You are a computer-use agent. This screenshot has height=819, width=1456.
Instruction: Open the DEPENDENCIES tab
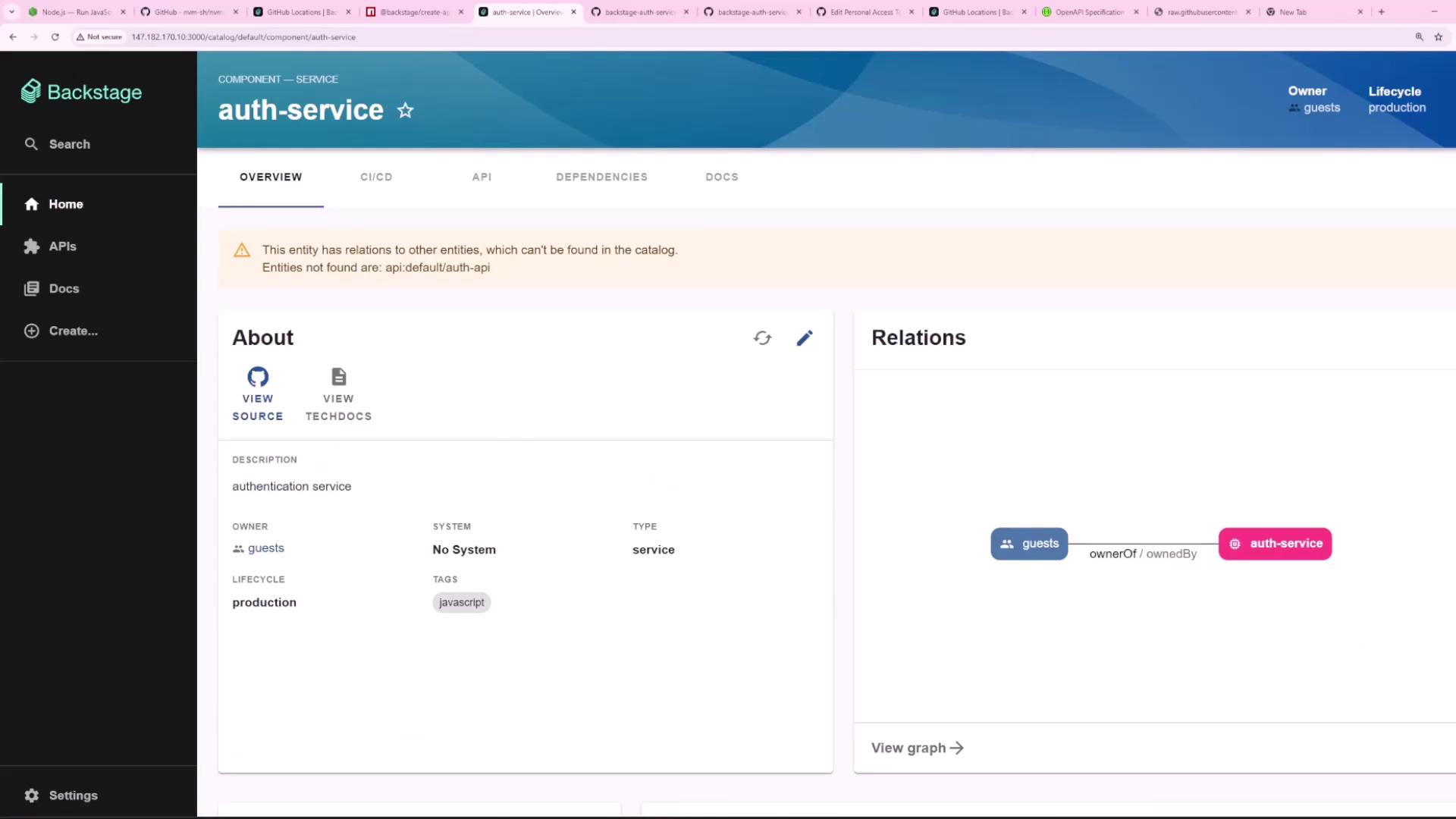(x=602, y=177)
